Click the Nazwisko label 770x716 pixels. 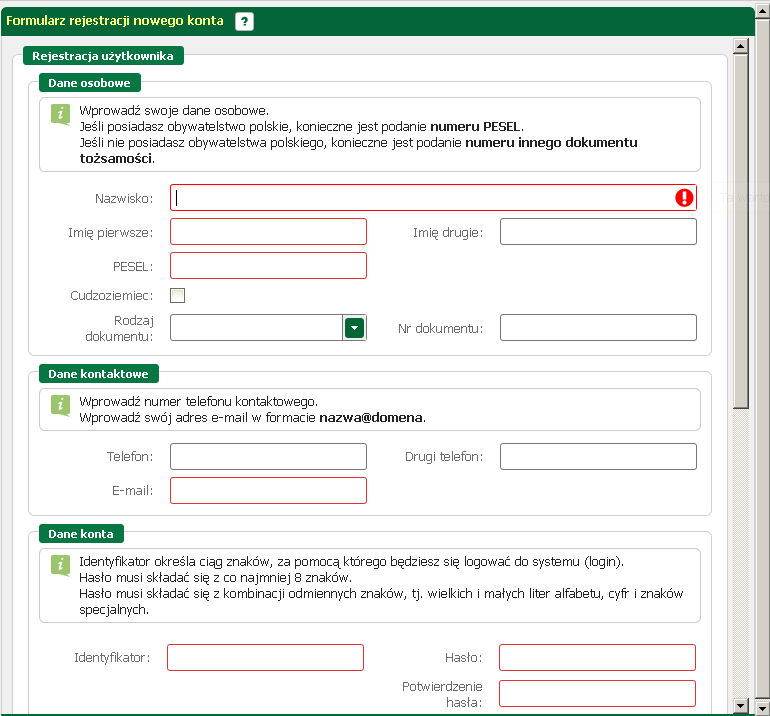click(x=124, y=198)
